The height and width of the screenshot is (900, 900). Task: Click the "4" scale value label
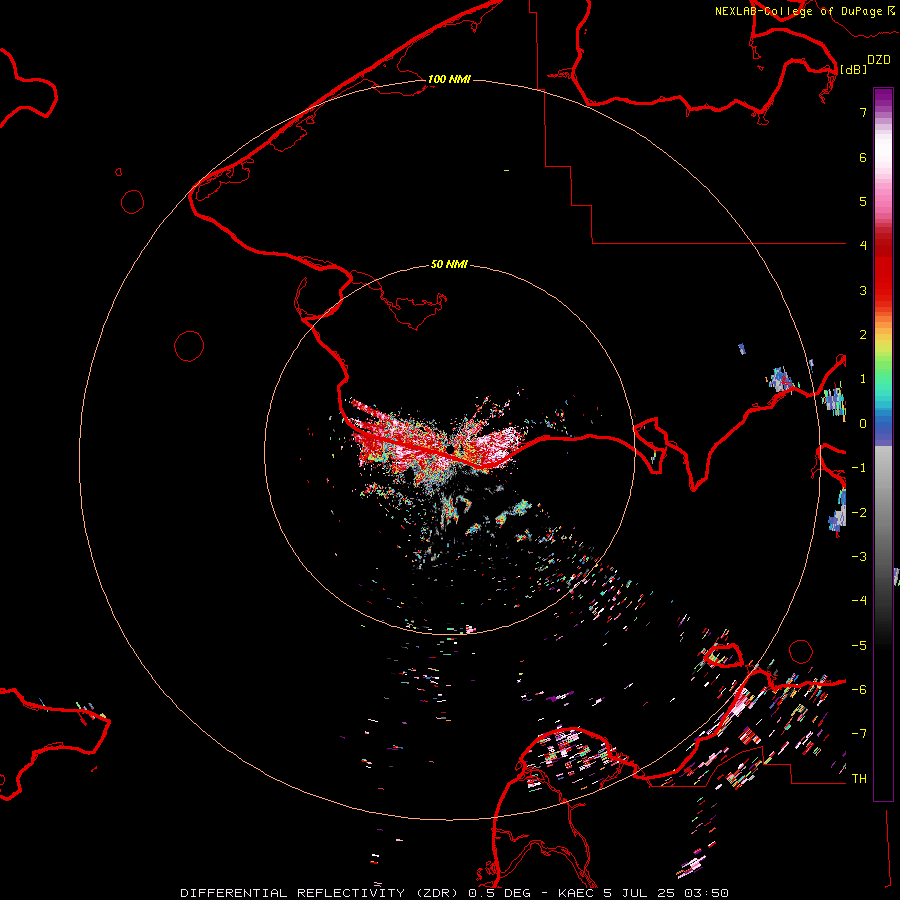point(863,245)
